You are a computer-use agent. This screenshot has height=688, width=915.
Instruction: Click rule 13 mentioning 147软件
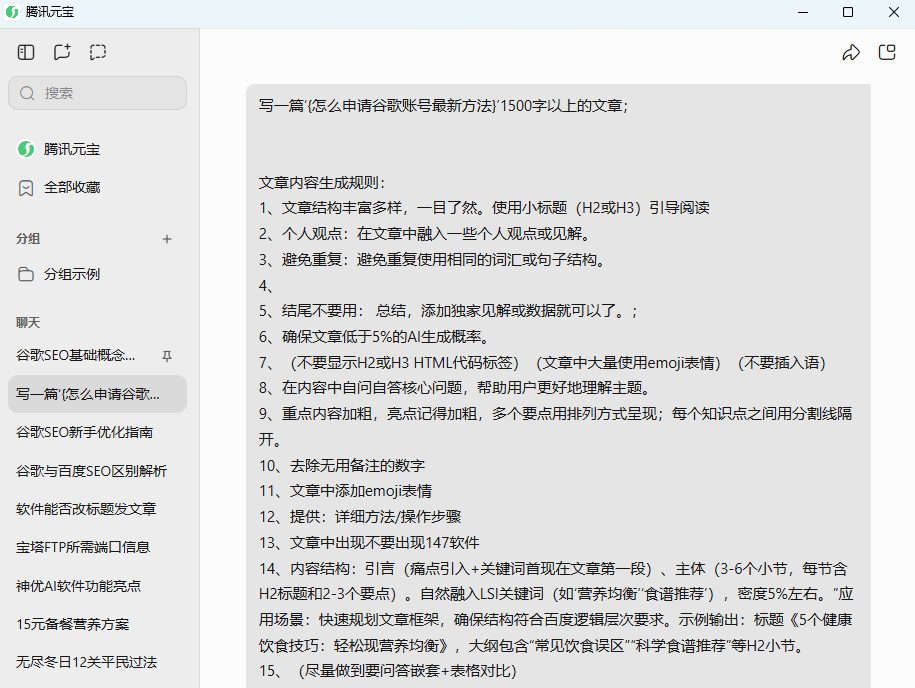click(369, 543)
